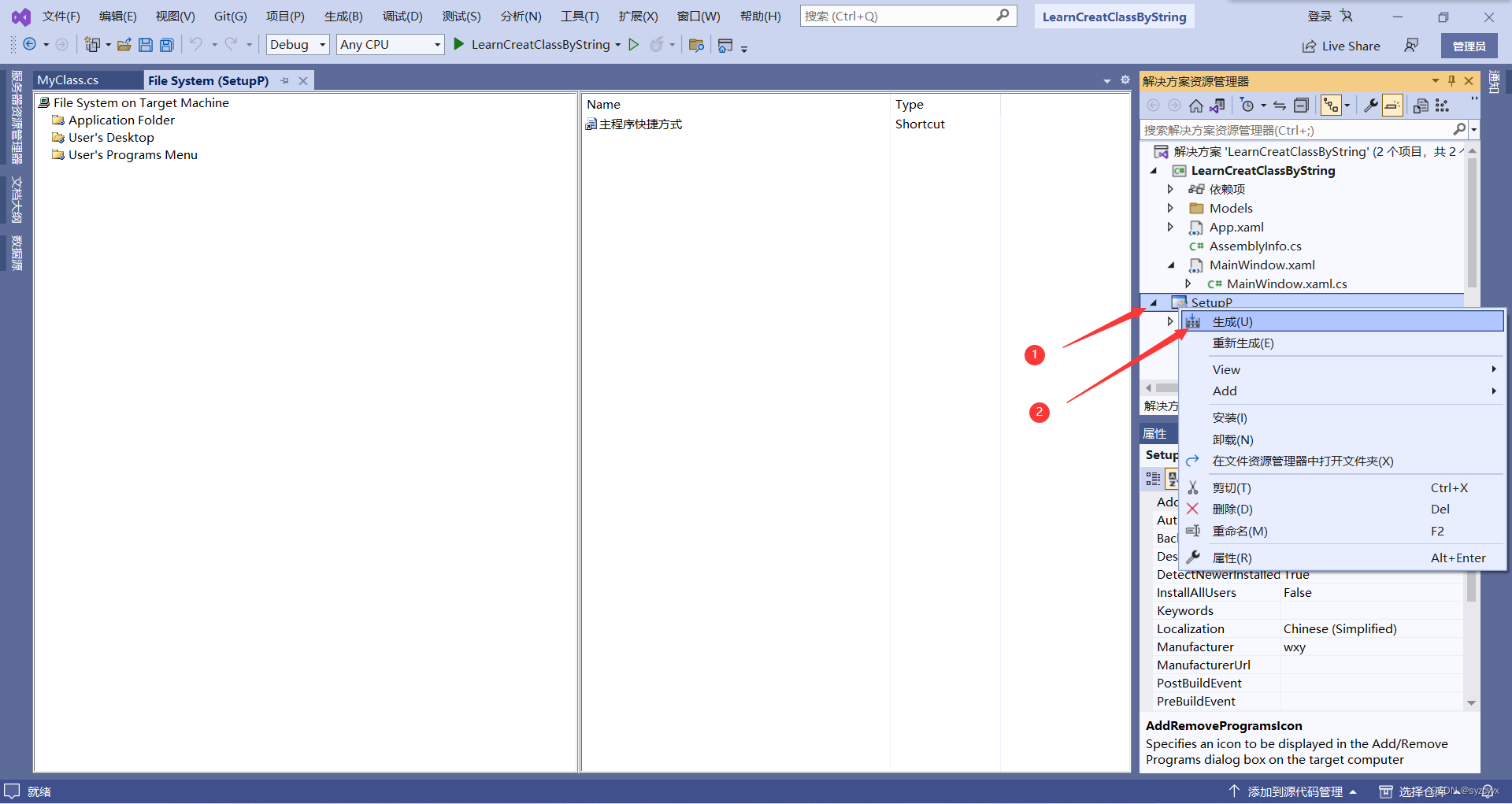Choose 属性(R) from context menu
Viewport: 1512px width, 804px height.
point(1342,558)
